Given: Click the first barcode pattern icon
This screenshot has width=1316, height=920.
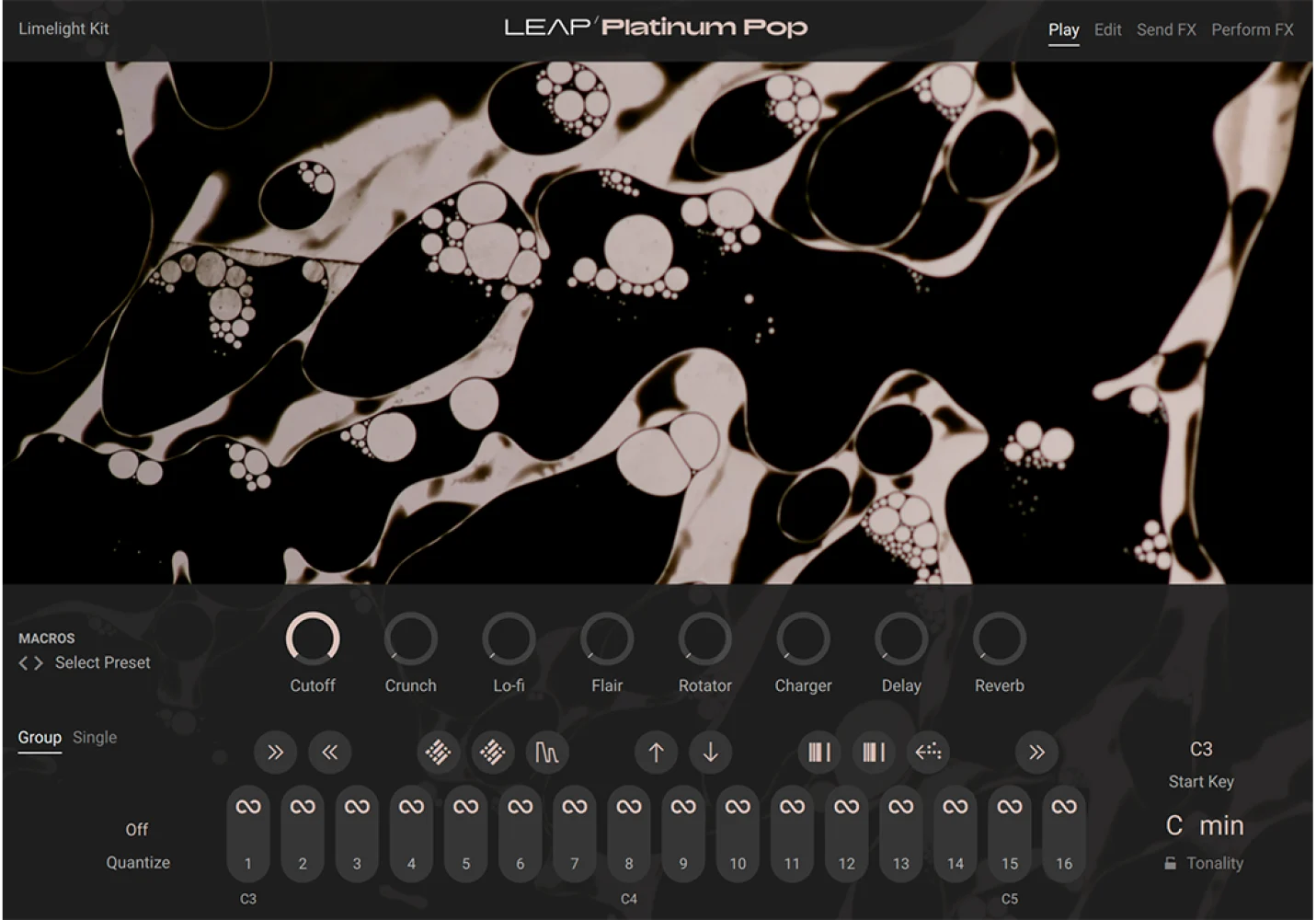Looking at the screenshot, I should pos(818,752).
